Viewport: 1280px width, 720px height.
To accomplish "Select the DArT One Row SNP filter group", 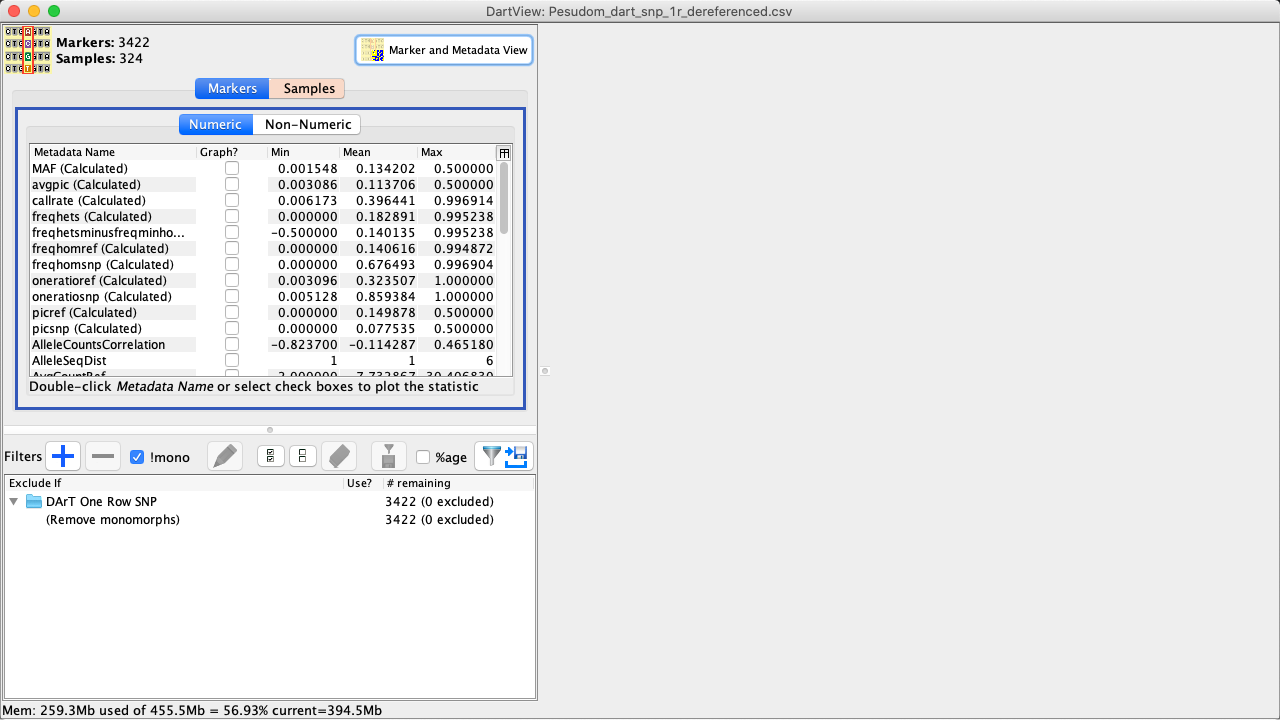I will [101, 501].
